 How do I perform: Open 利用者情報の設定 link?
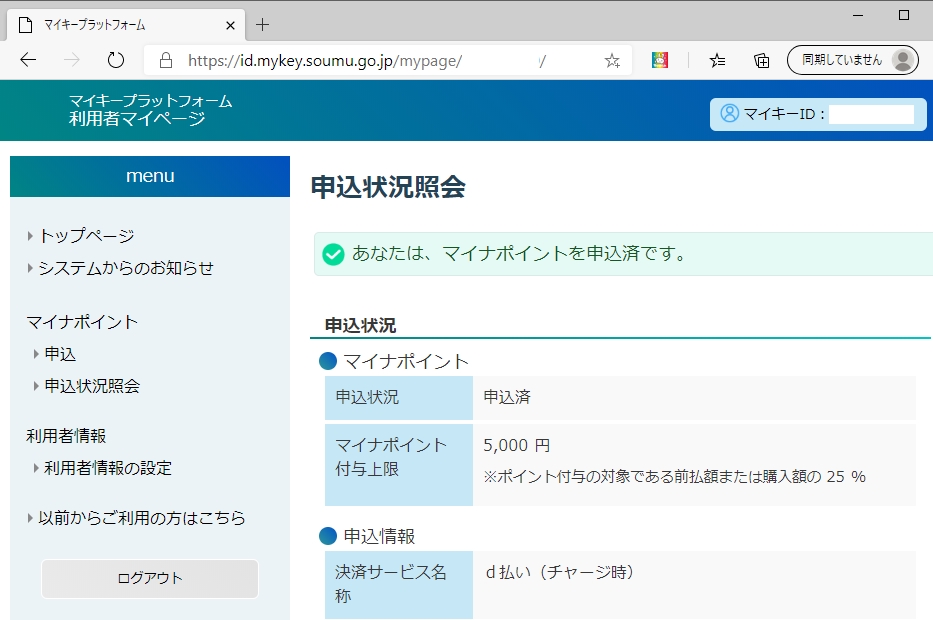tap(108, 468)
